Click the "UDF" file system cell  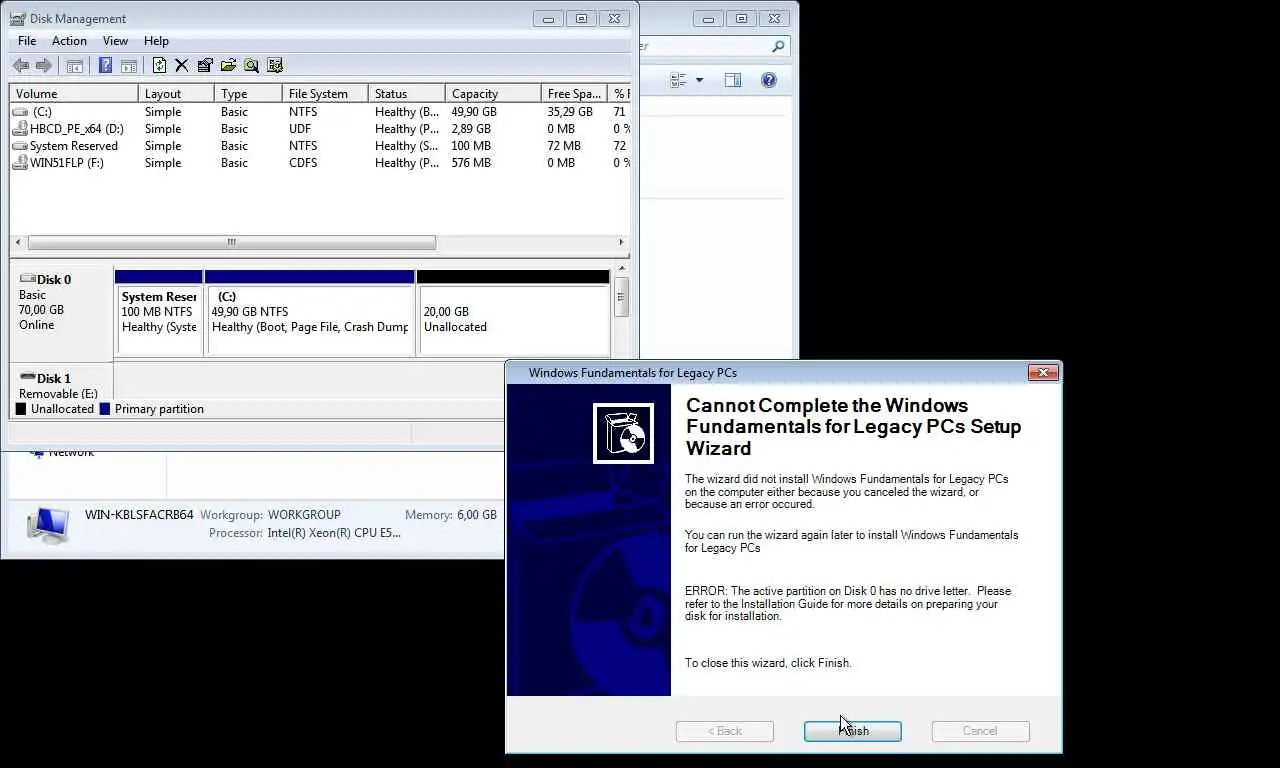click(300, 129)
